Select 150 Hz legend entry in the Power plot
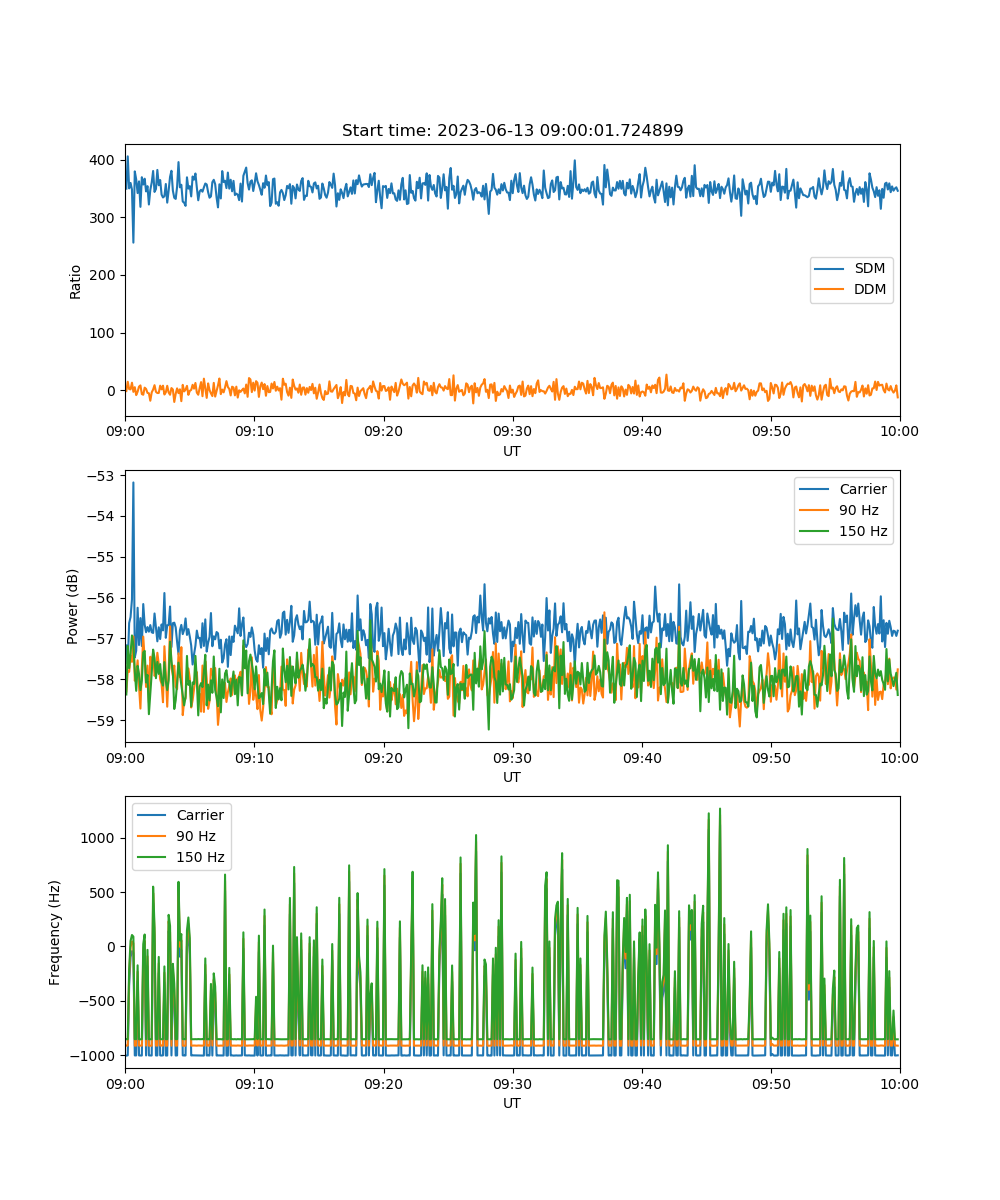The image size is (1000, 1200). (x=844, y=531)
